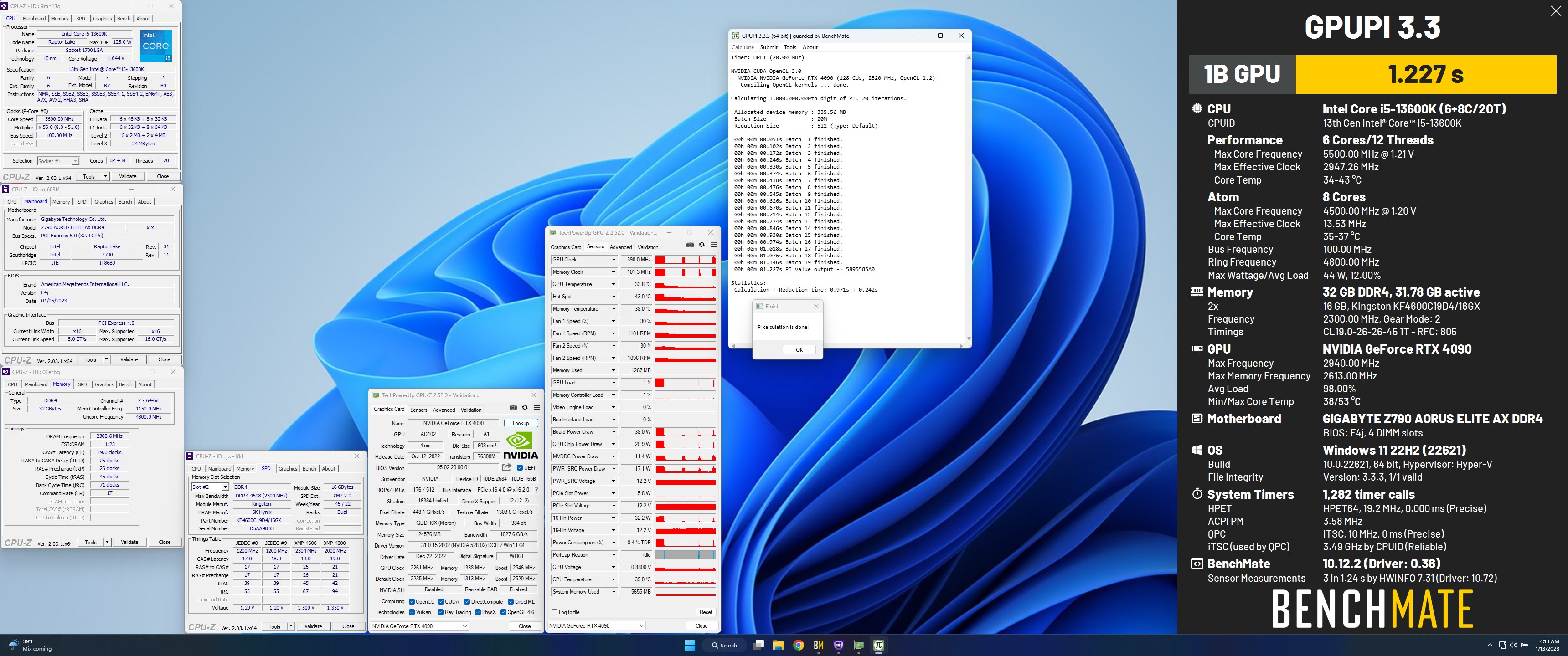Open Task View from the taskbar
Image resolution: width=1568 pixels, height=656 pixels.
tap(758, 645)
